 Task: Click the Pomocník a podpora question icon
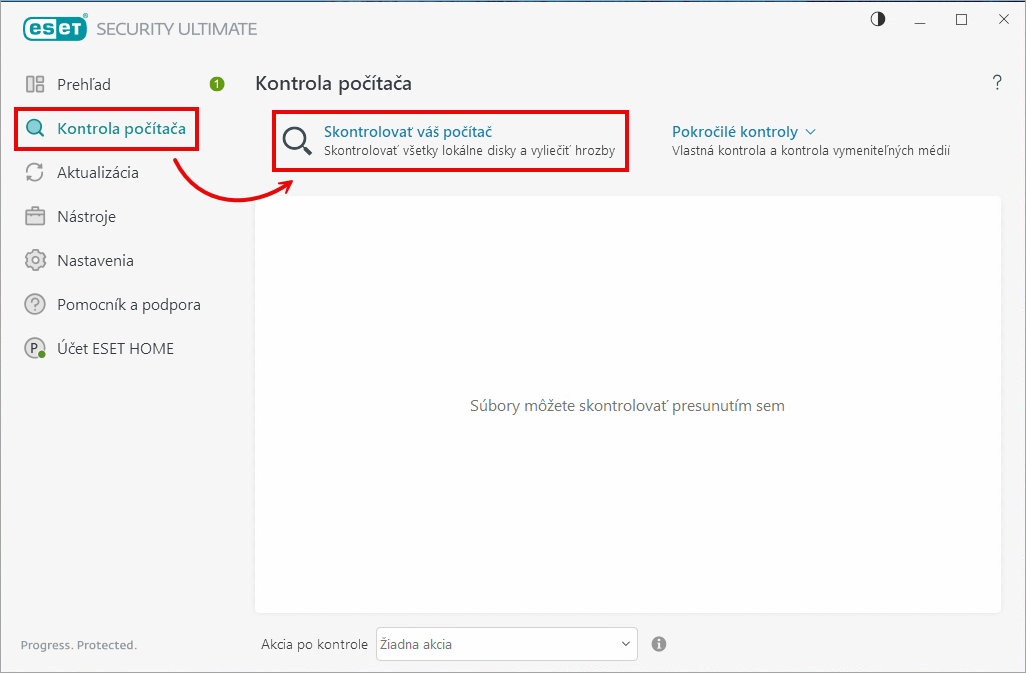coord(35,304)
